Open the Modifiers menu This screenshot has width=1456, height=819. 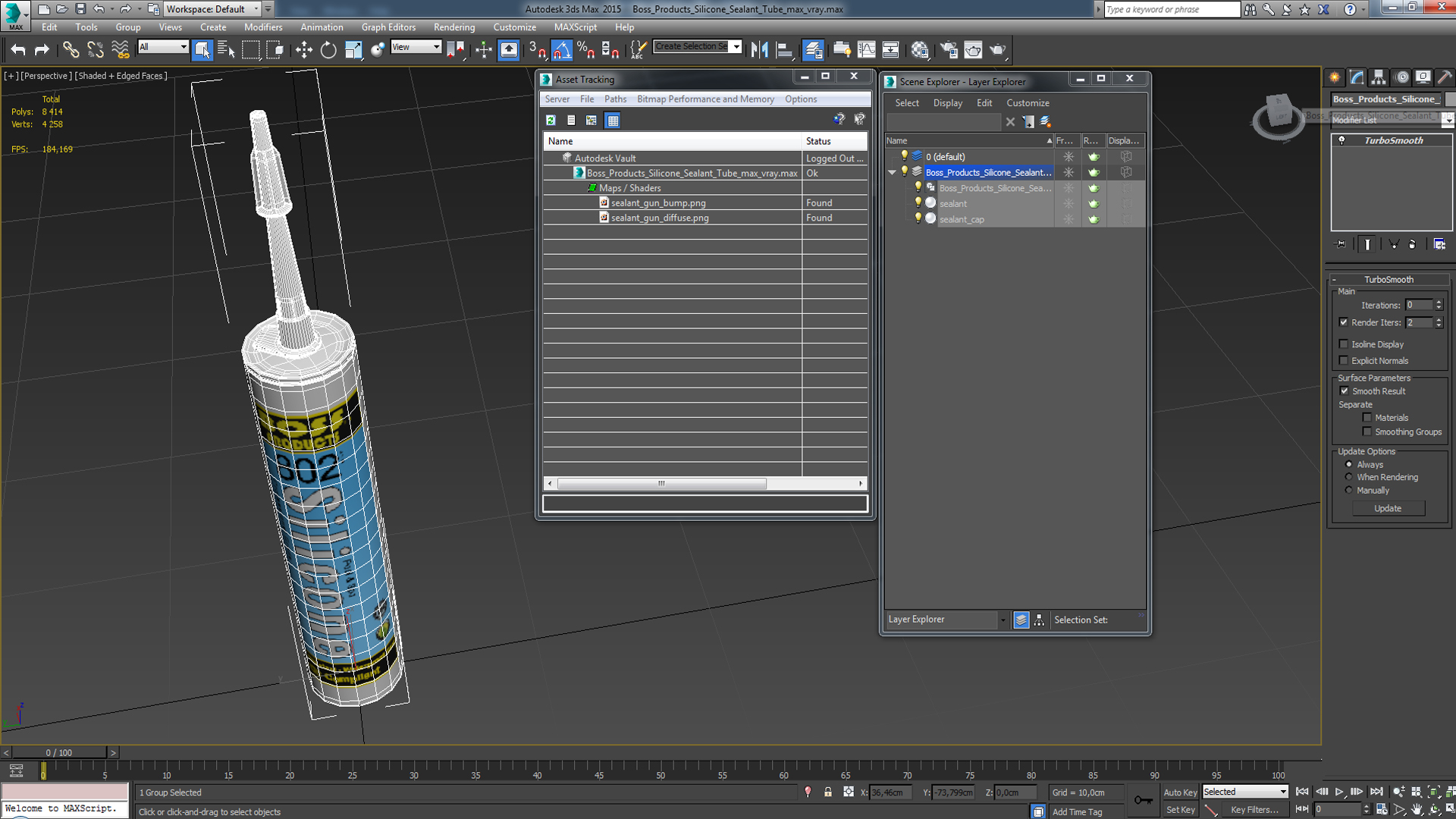[263, 27]
